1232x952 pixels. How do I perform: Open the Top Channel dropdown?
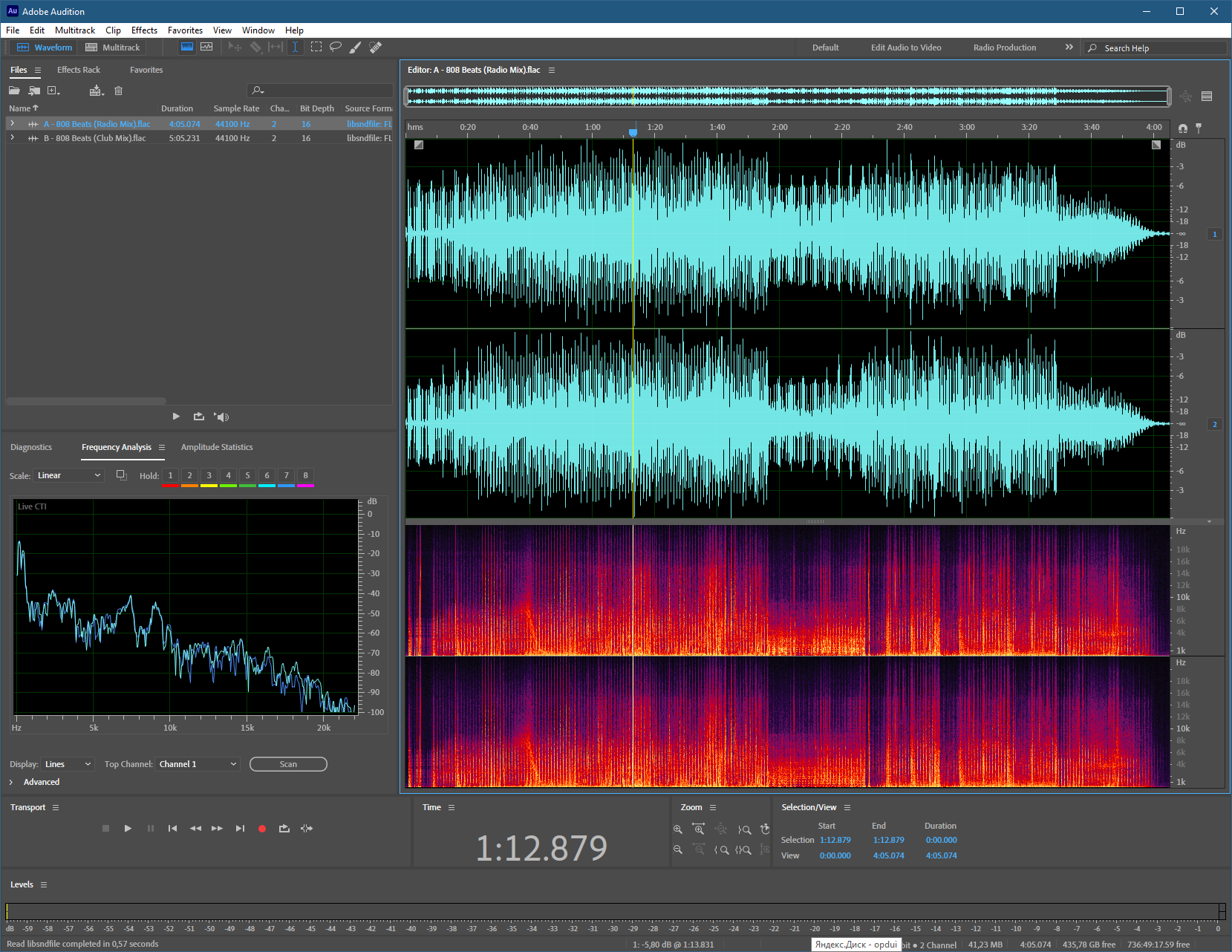(198, 764)
